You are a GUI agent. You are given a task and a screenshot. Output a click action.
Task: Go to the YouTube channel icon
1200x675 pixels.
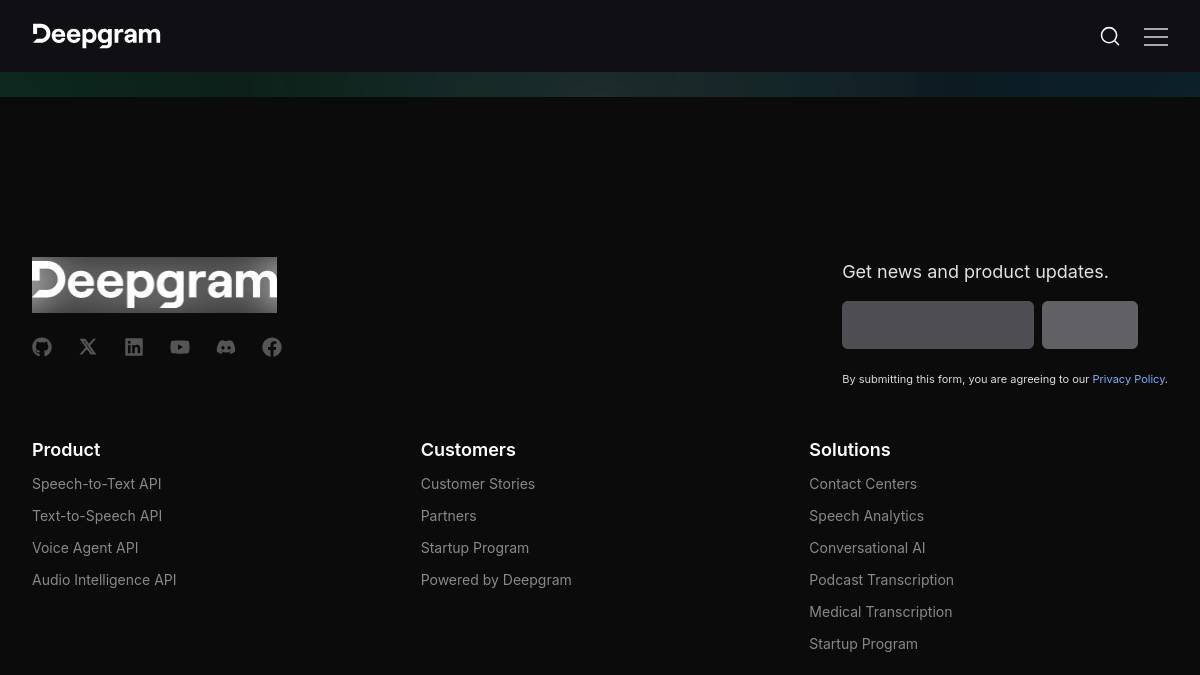click(x=180, y=347)
